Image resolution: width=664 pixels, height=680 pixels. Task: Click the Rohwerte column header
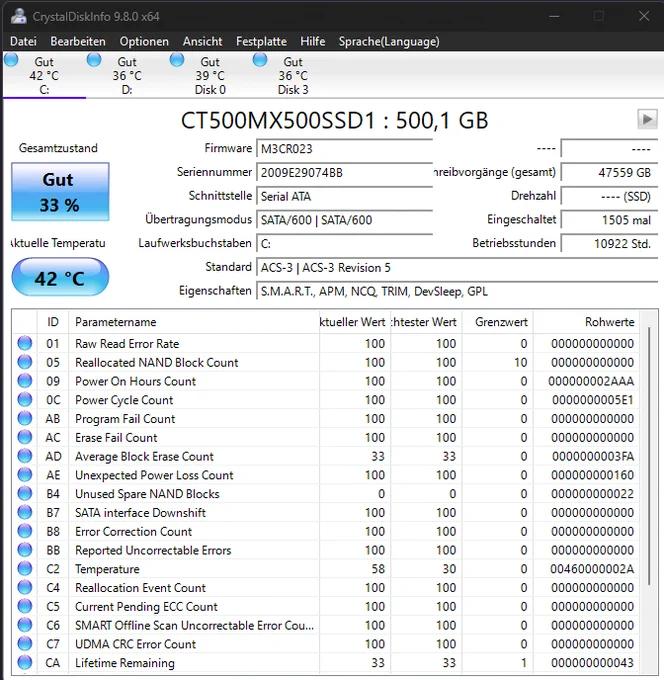coord(586,322)
